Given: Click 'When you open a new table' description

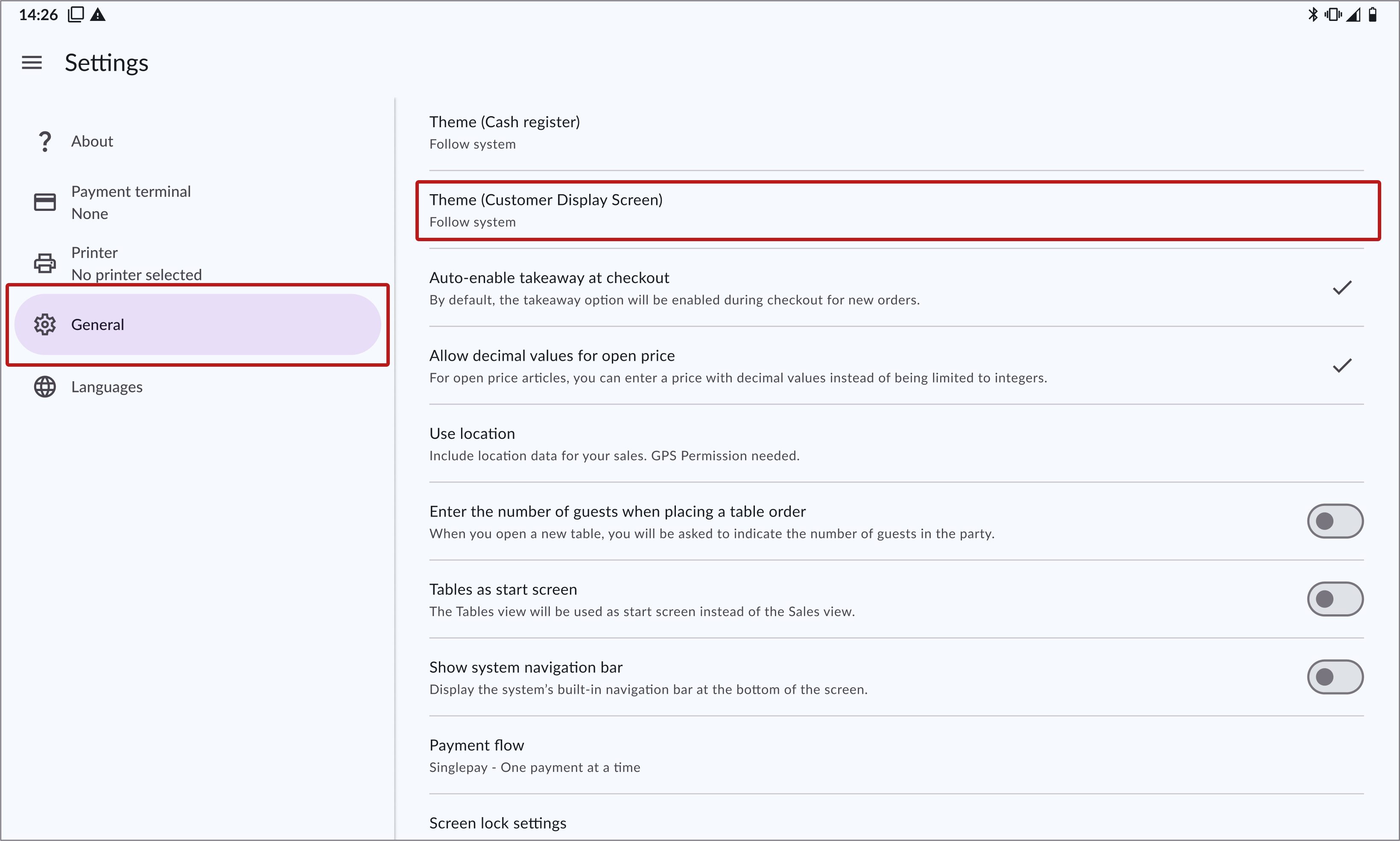Looking at the screenshot, I should tap(712, 534).
